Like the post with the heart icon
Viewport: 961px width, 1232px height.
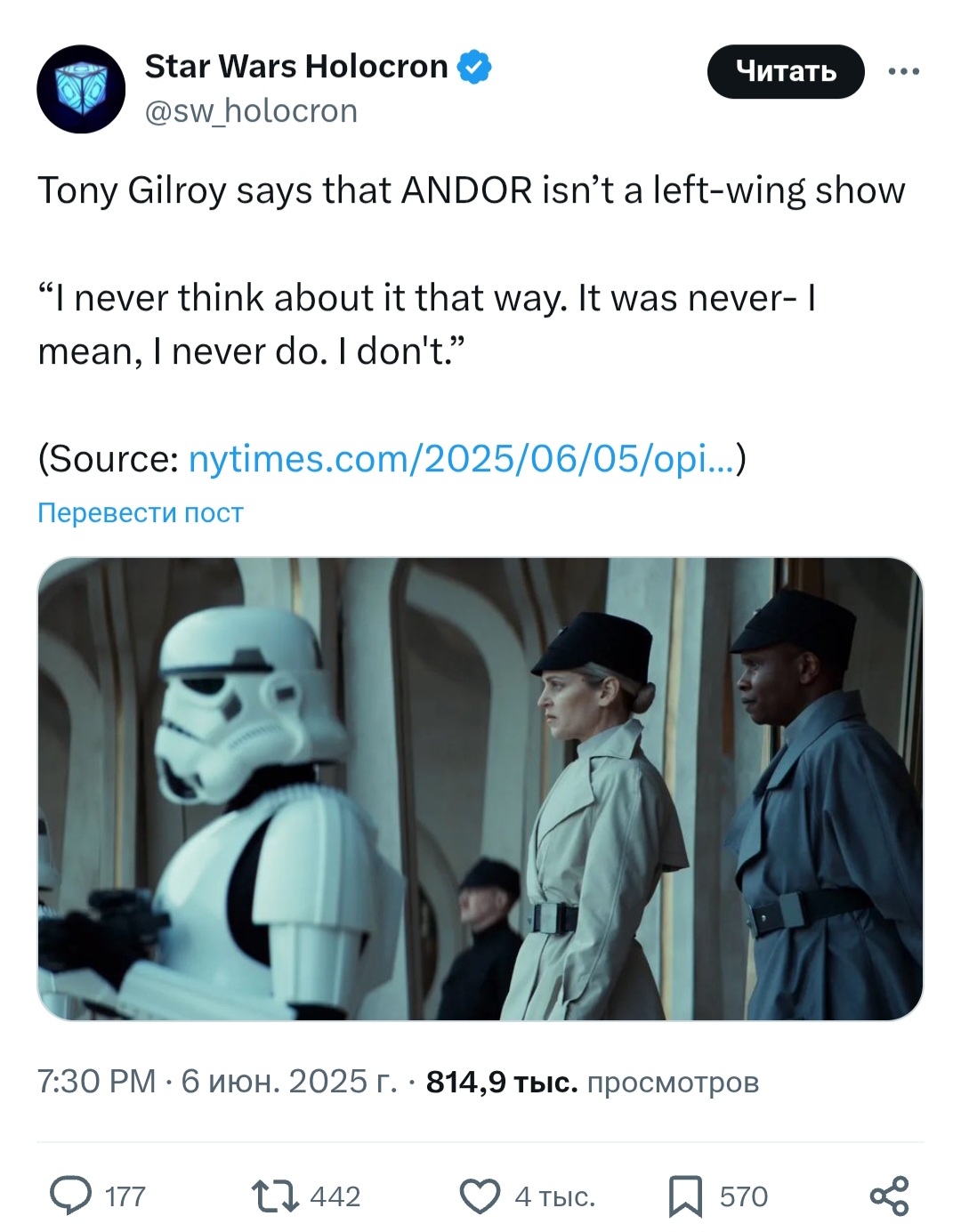coord(480,1196)
